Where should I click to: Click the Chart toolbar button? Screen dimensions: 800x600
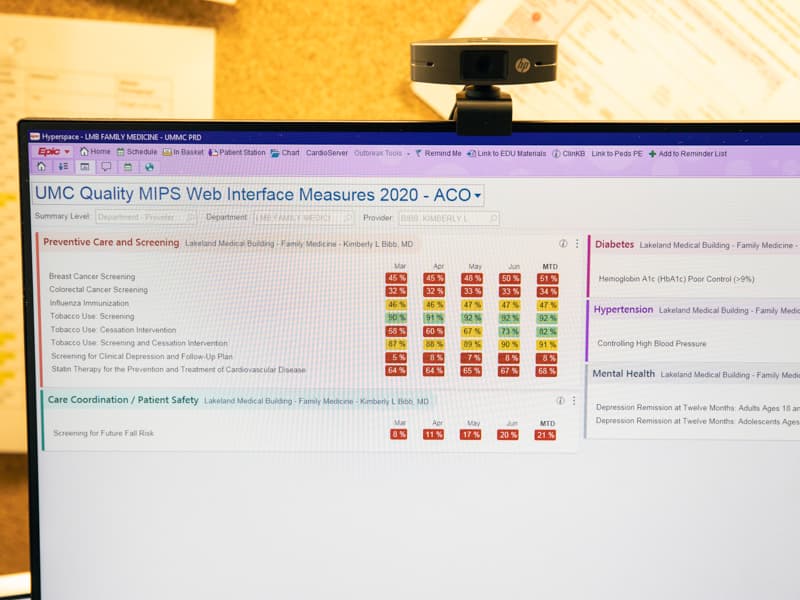click(285, 153)
